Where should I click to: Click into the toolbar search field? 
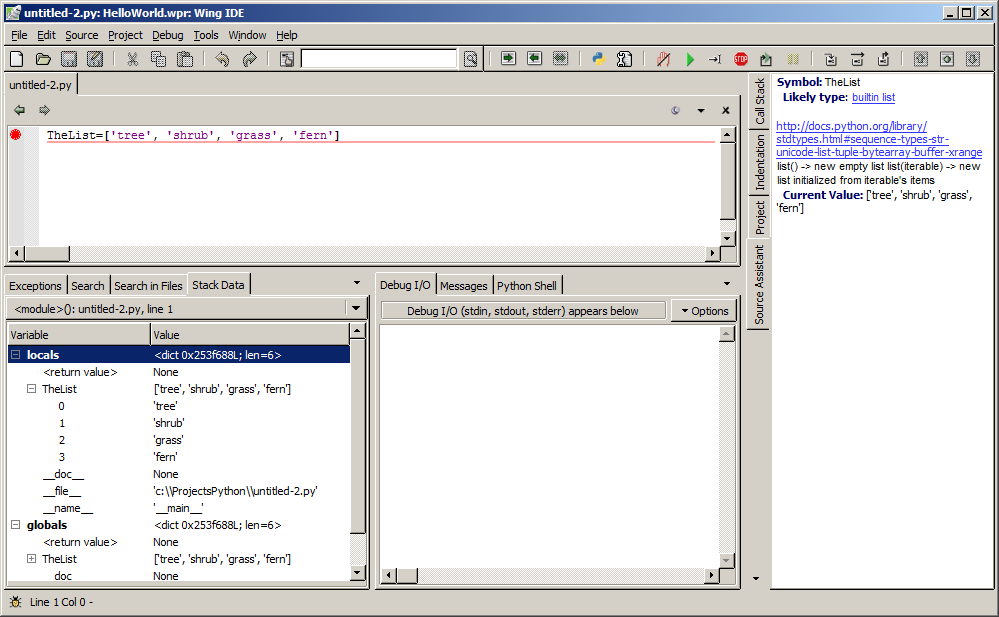click(380, 59)
